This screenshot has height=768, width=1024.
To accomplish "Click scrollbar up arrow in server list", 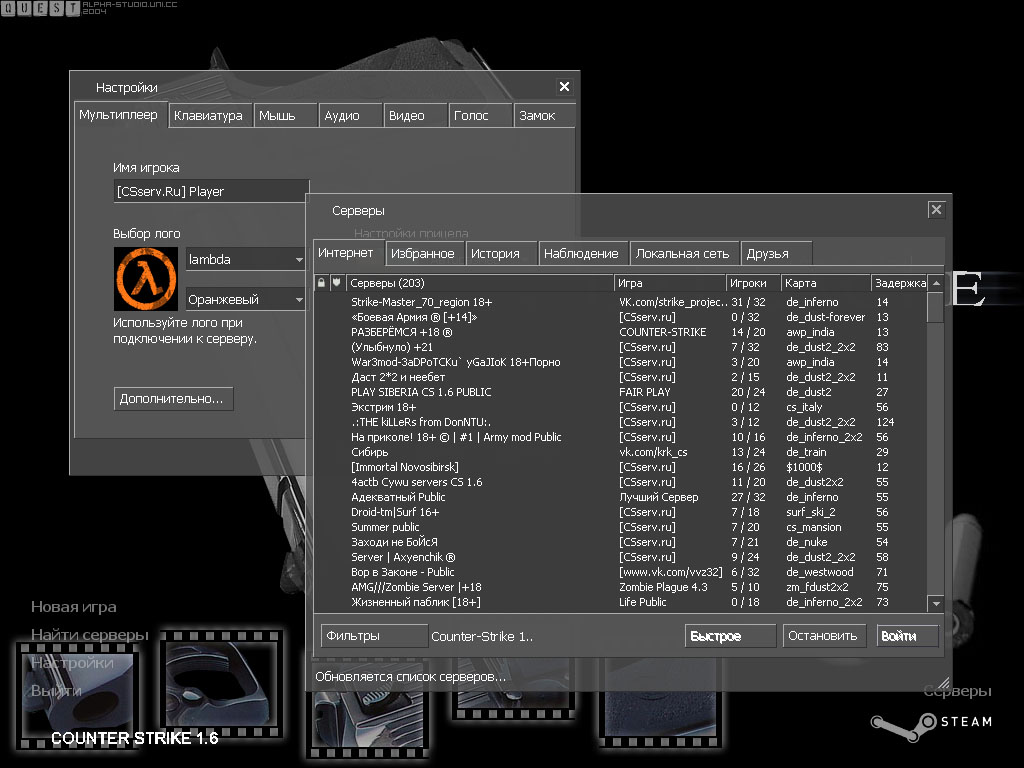I will click(x=935, y=283).
